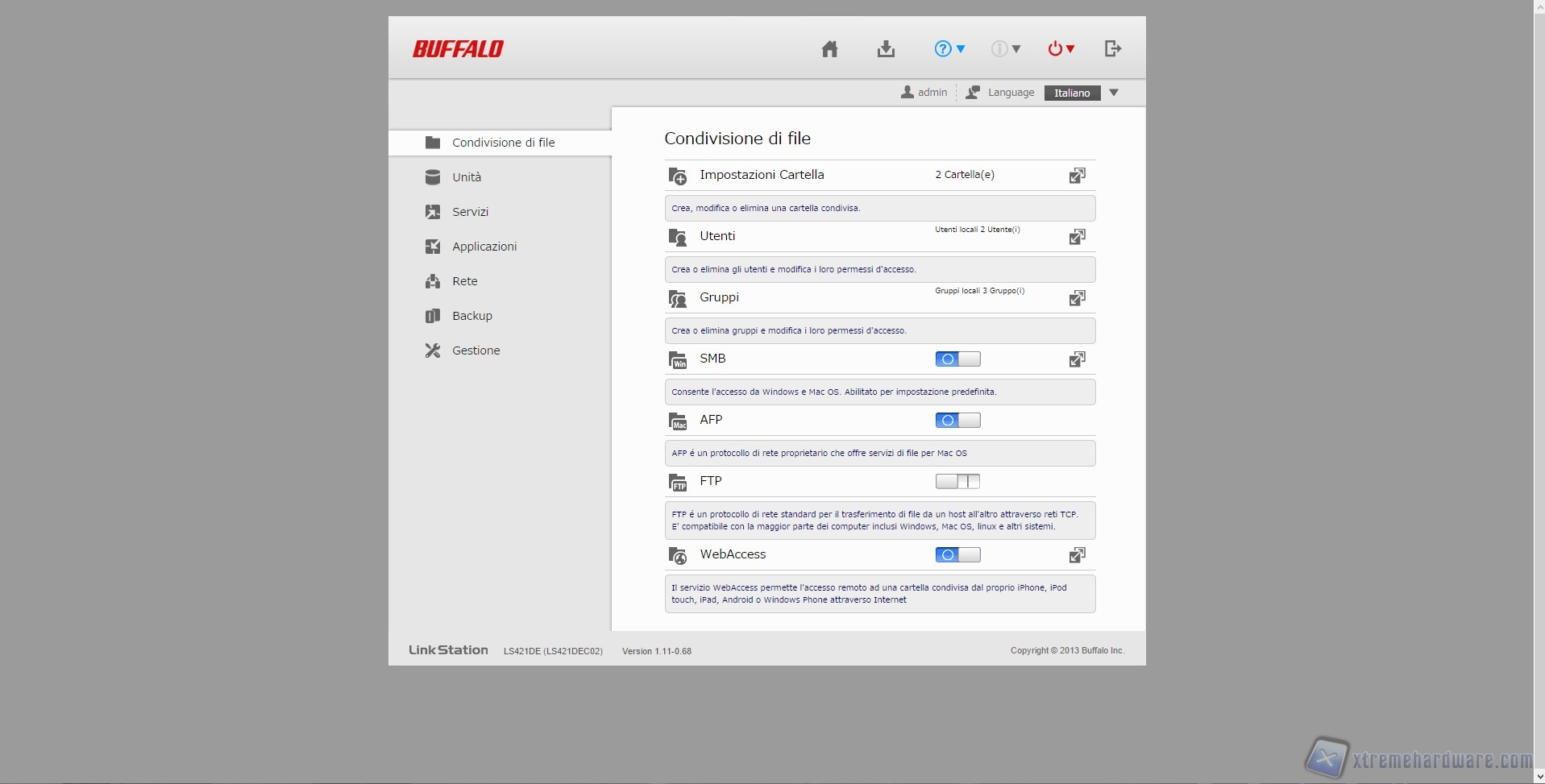This screenshot has width=1545, height=784.
Task: Enable the FTP toggle switch
Action: (x=957, y=482)
